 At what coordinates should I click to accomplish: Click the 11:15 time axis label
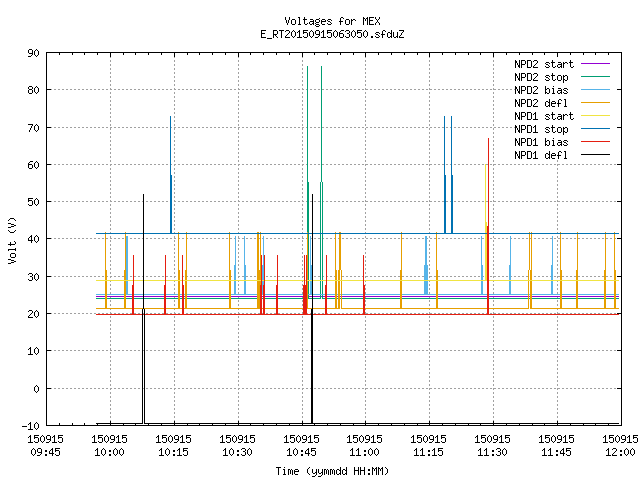pyautogui.click(x=428, y=452)
